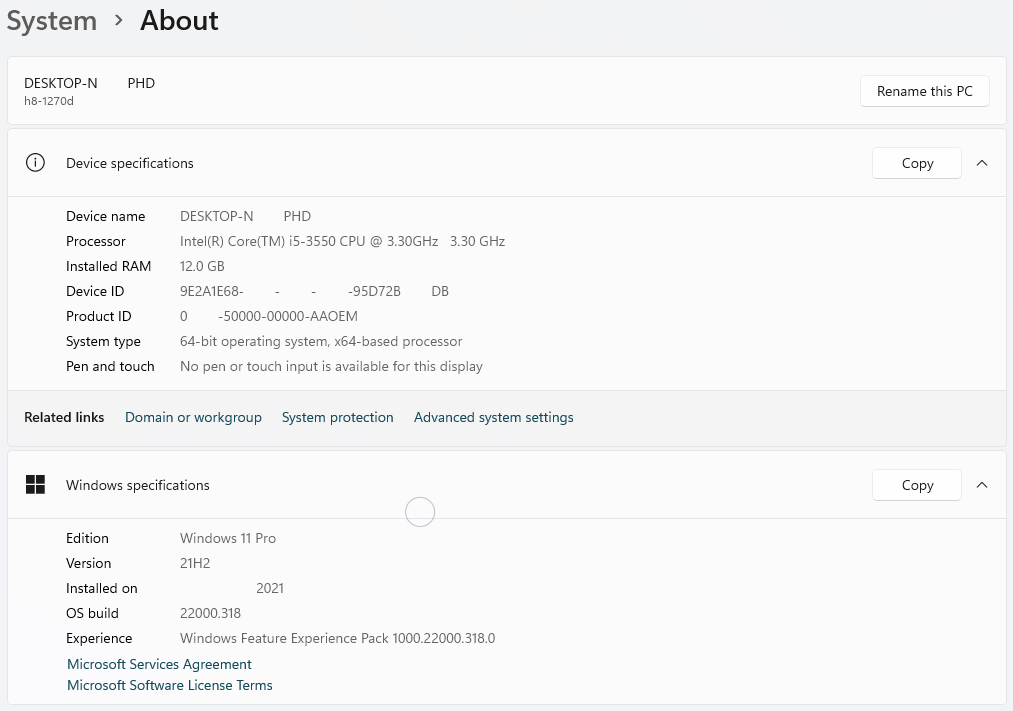Click the Device specifications heading text

click(130, 163)
